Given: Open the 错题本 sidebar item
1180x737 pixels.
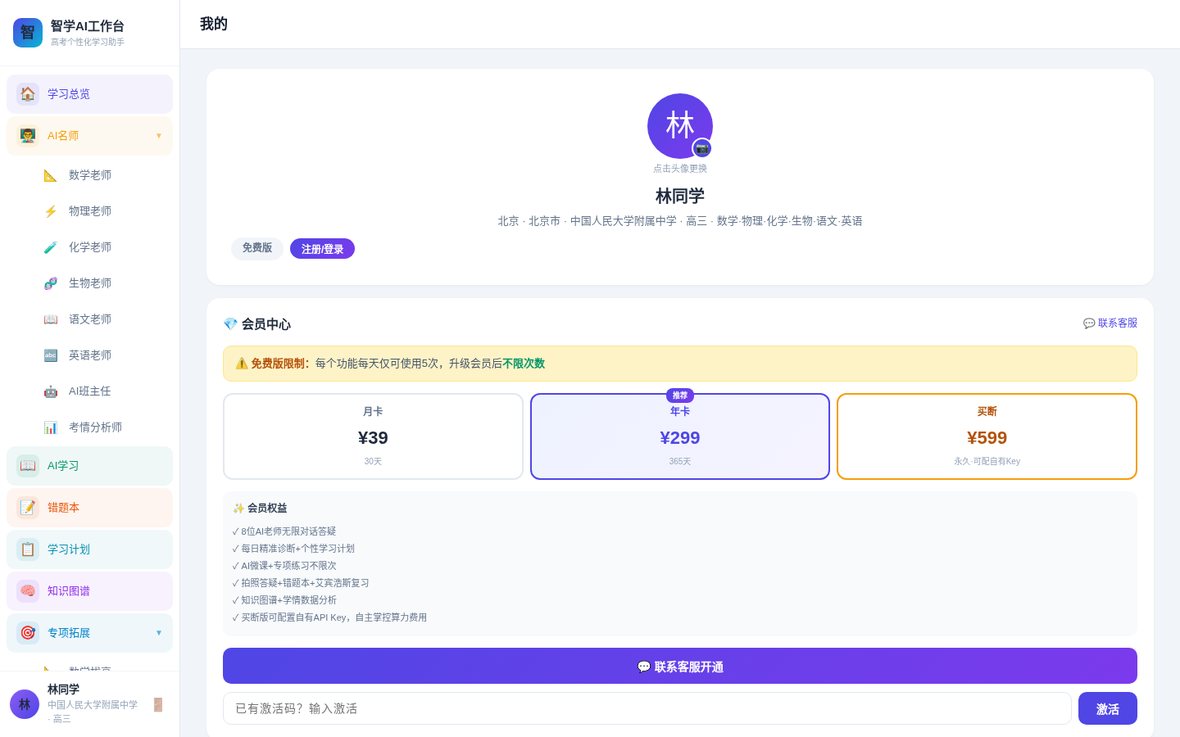Looking at the screenshot, I should tap(90, 507).
